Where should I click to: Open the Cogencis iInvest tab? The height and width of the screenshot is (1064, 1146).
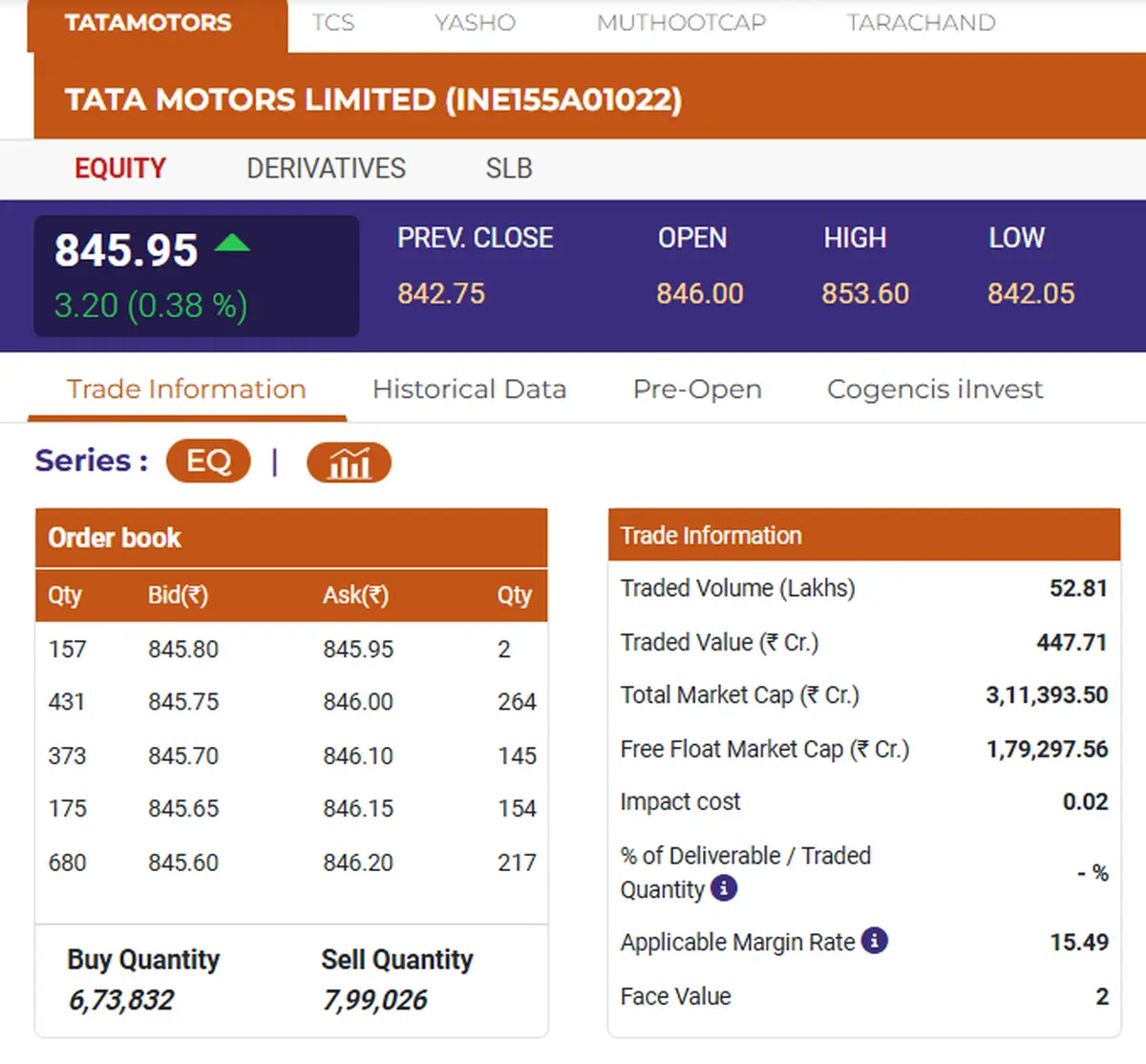coord(935,390)
